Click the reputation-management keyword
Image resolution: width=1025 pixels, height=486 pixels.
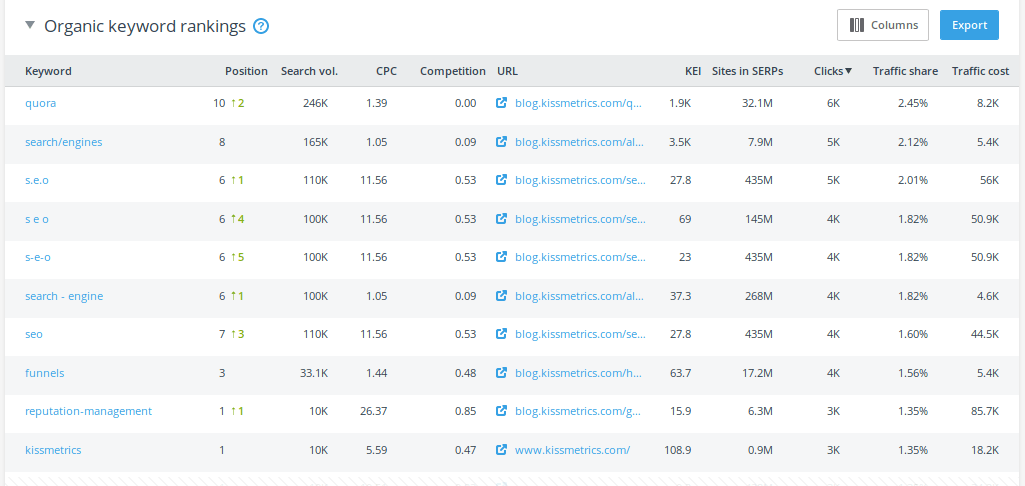88,411
